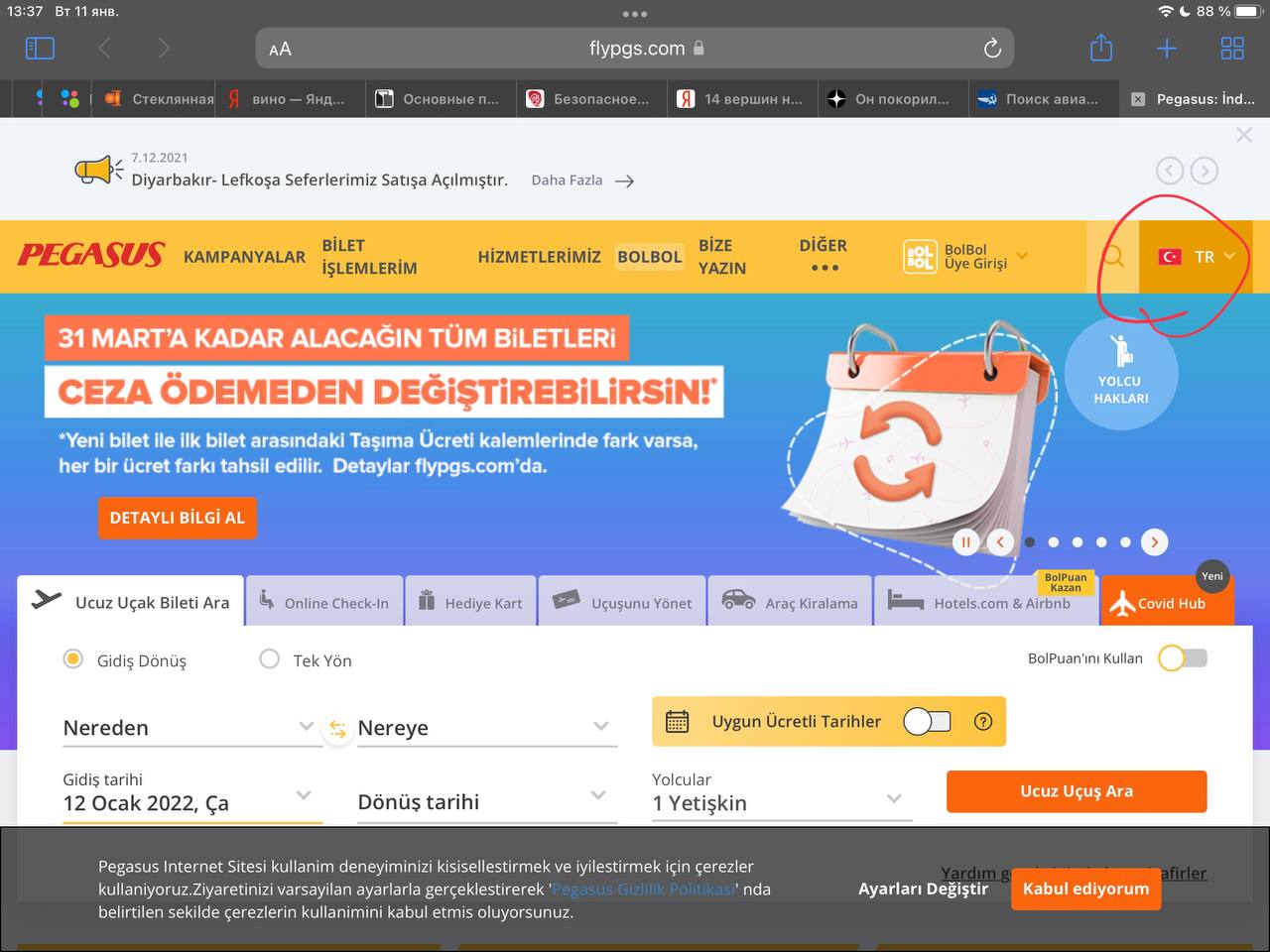Dismiss the announcement bar with X
The width and height of the screenshot is (1270, 952).
coord(1244,135)
